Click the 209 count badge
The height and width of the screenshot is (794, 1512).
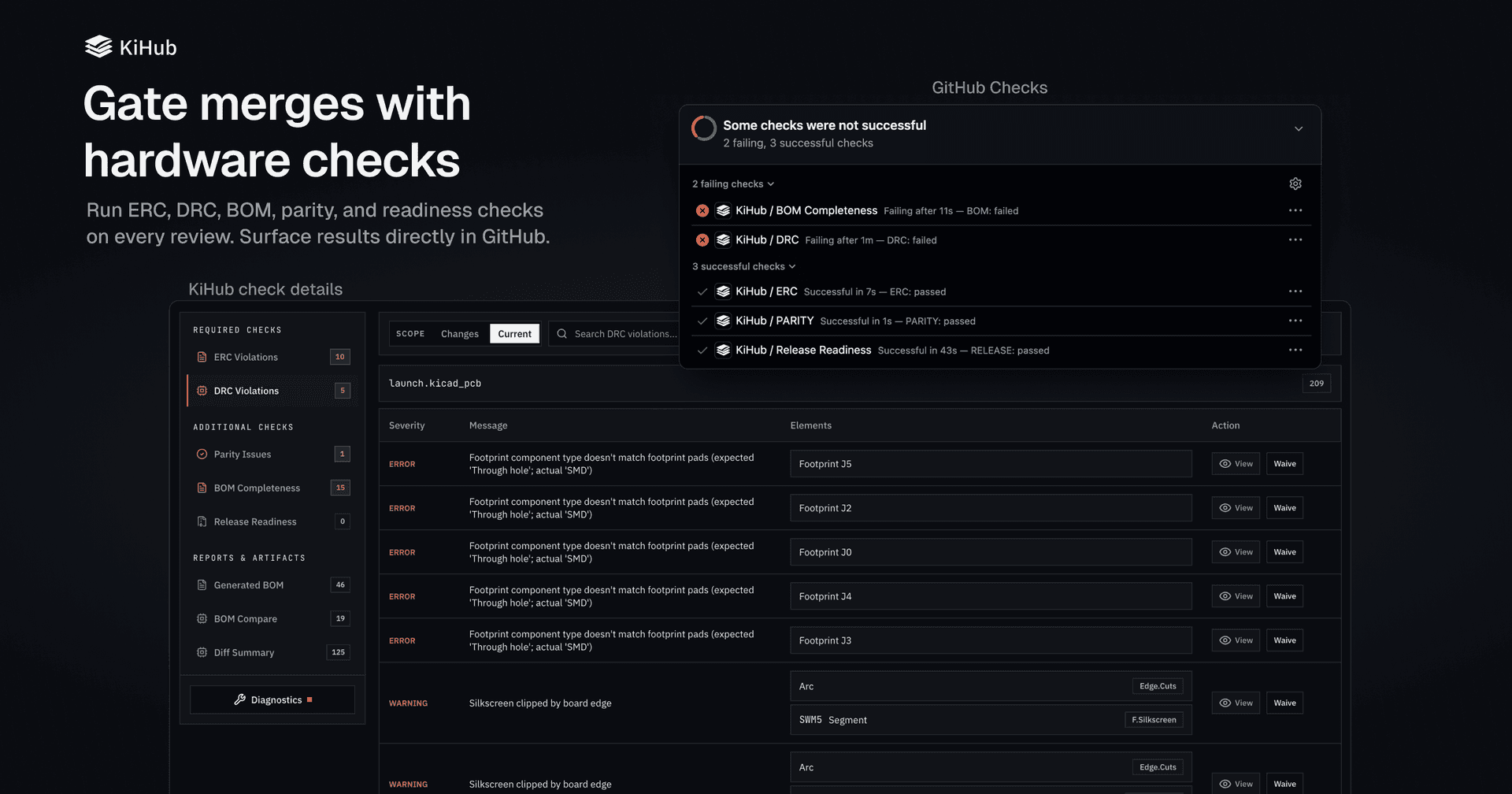coord(1317,384)
